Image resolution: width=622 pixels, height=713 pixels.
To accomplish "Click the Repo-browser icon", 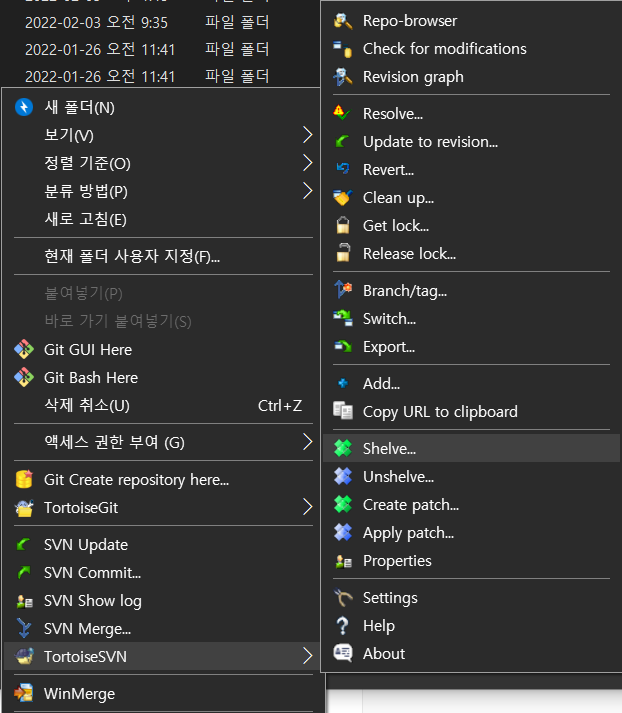I will click(343, 21).
